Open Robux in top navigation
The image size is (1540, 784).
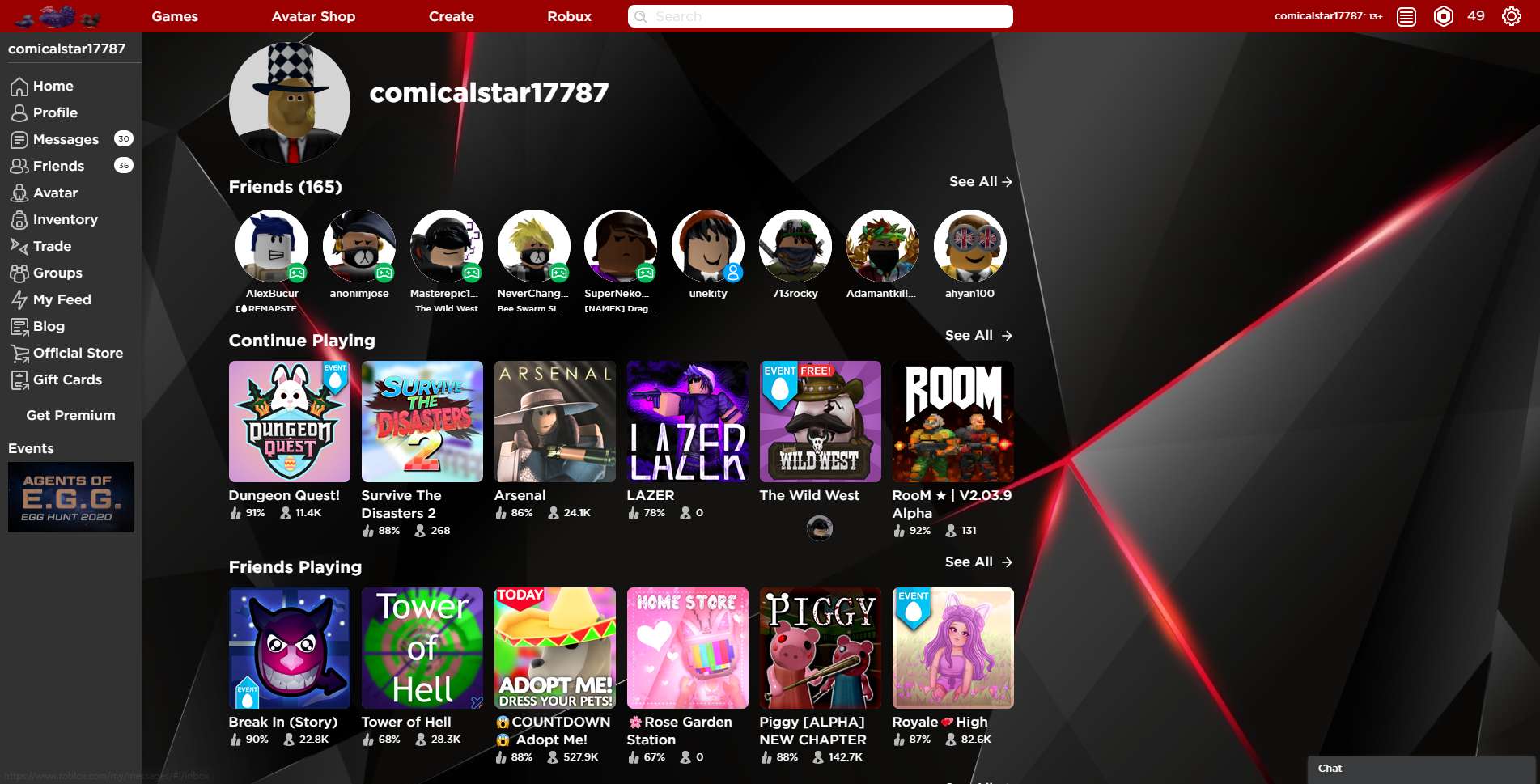click(x=569, y=16)
